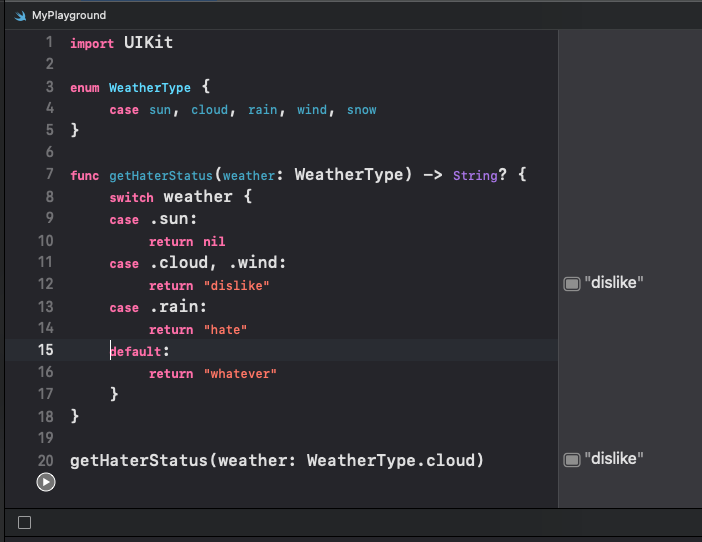Click the "String" return type
This screenshot has height=542, width=702.
coord(475,175)
